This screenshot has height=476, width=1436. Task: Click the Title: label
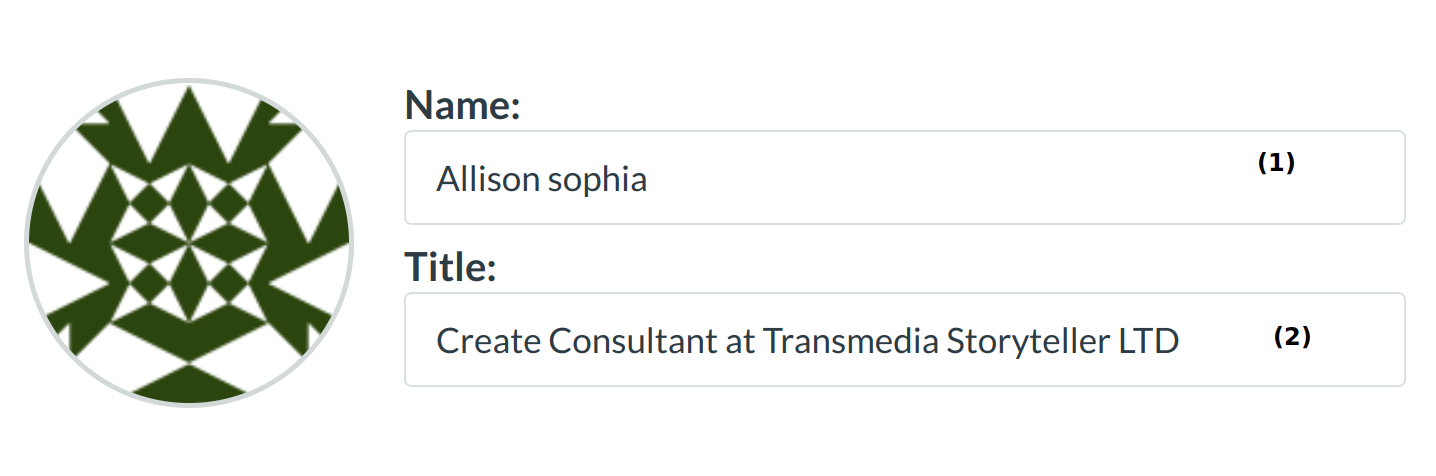(450, 267)
